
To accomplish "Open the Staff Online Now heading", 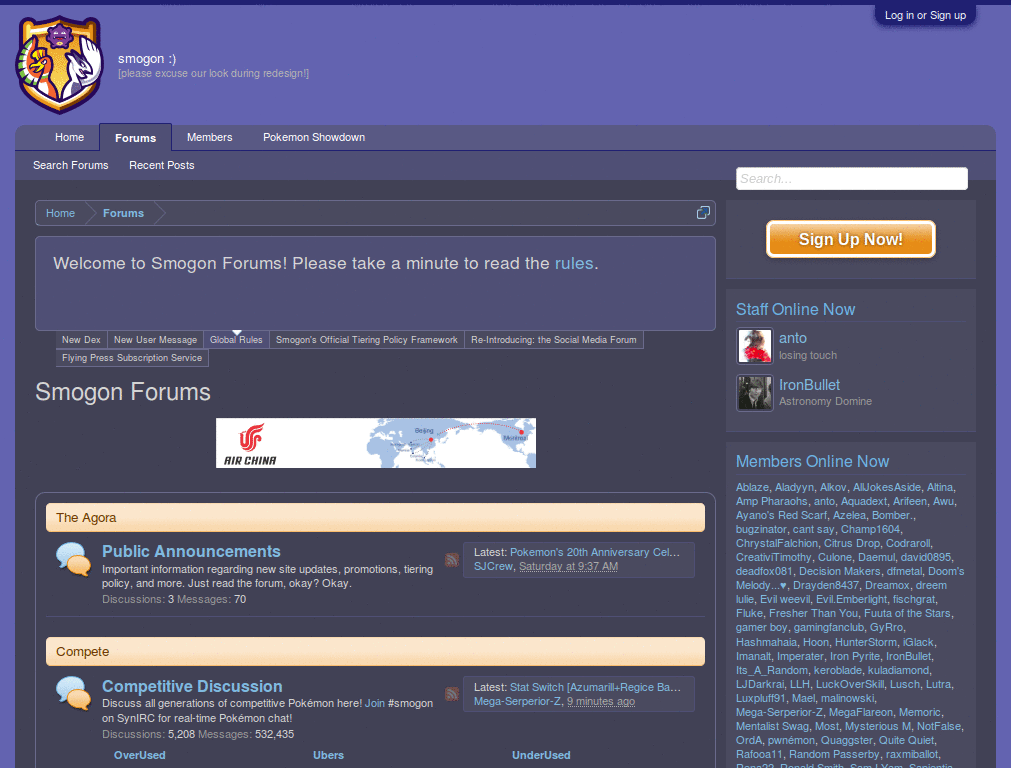I will [795, 310].
